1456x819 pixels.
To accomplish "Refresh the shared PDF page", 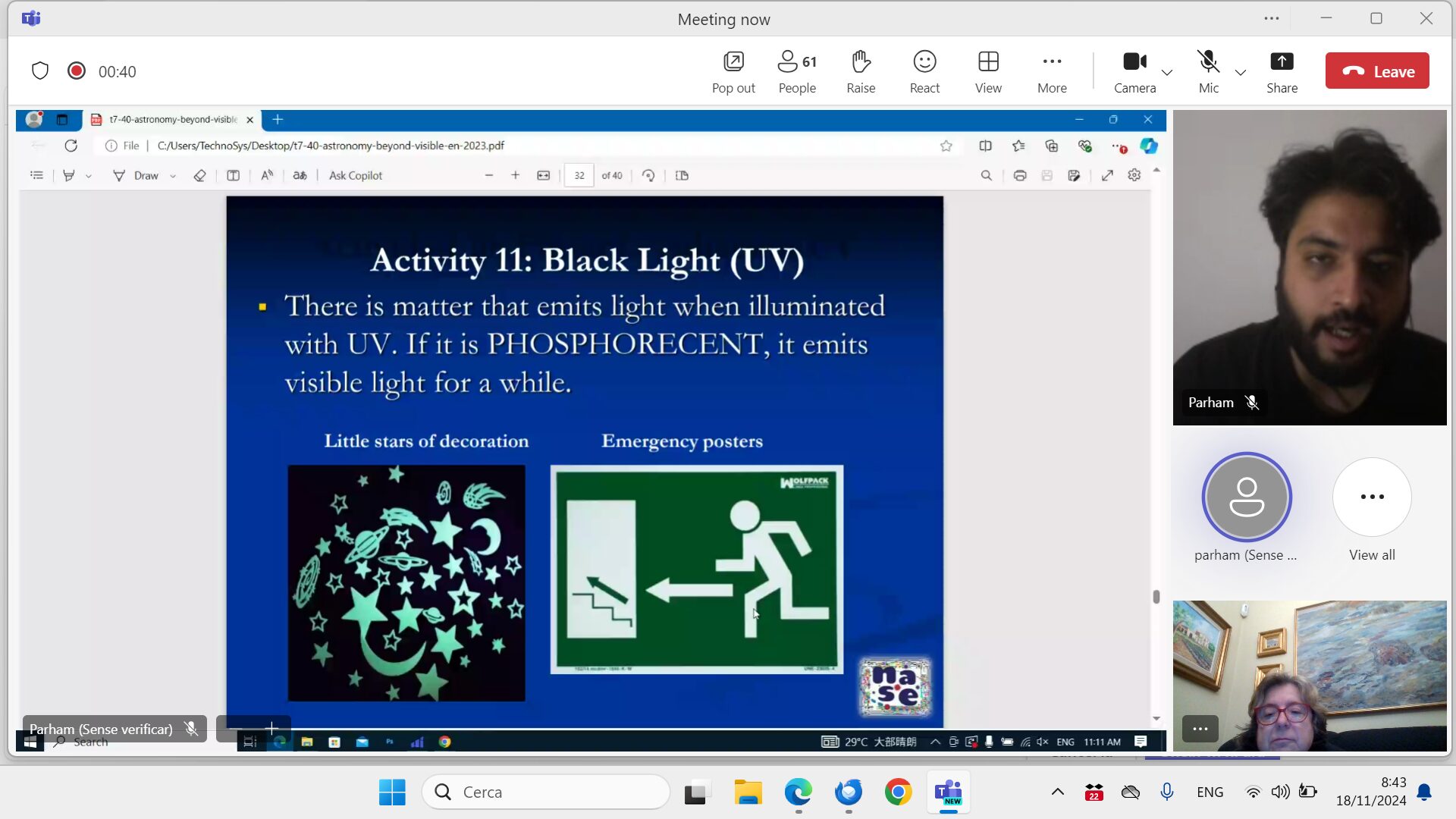I will click(x=71, y=146).
